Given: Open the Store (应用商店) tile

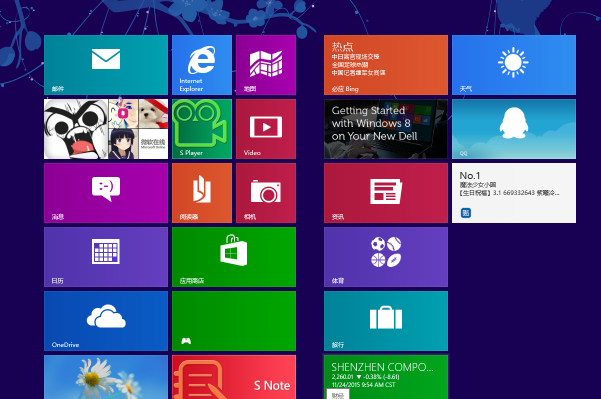Looking at the screenshot, I should (x=234, y=257).
